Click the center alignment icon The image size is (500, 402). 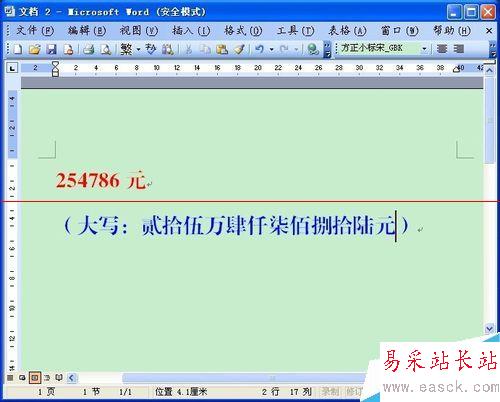[x=442, y=49]
